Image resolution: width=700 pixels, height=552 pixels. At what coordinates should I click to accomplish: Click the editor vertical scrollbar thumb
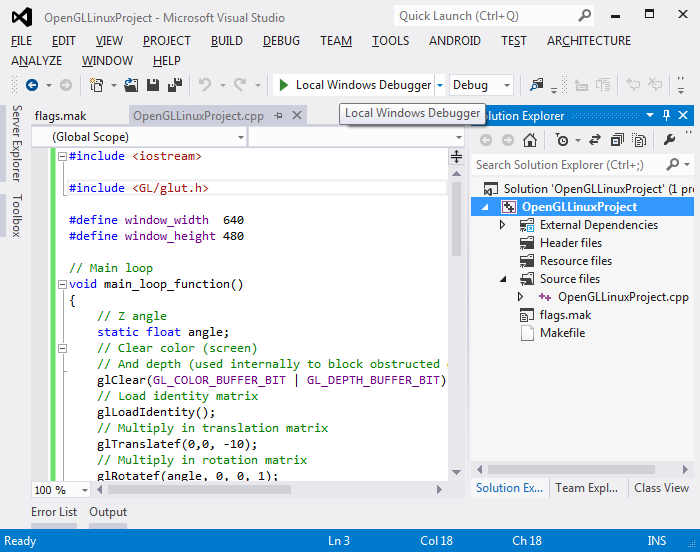pos(456,218)
